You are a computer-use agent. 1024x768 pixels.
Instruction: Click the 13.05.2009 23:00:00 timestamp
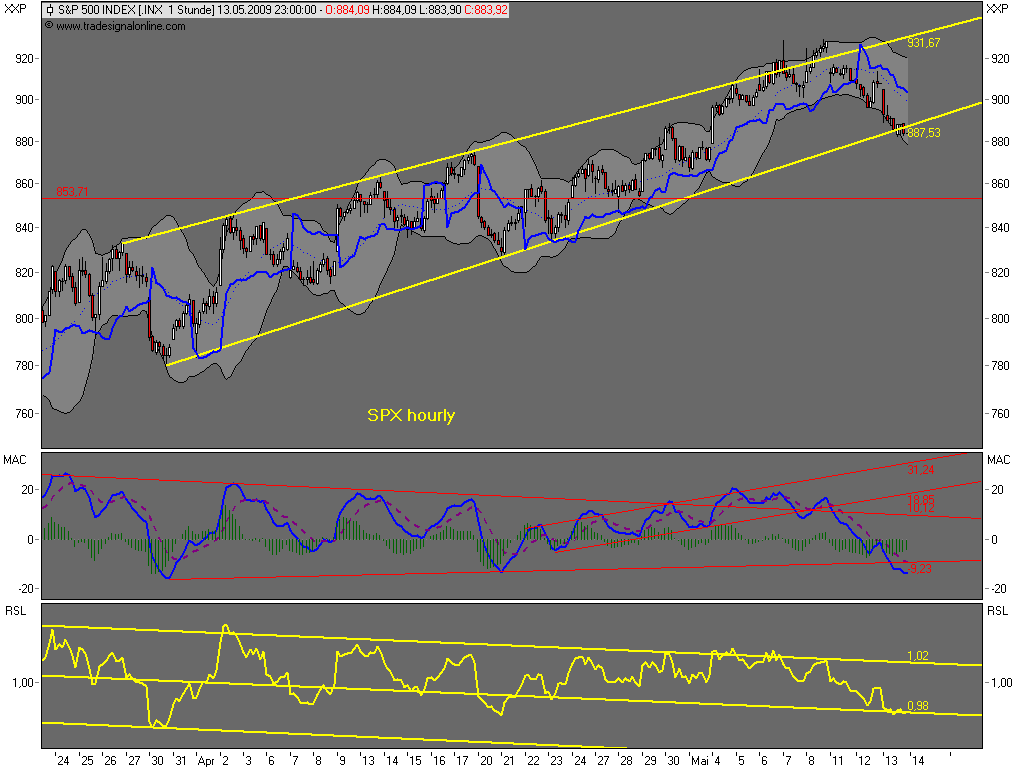click(x=267, y=10)
